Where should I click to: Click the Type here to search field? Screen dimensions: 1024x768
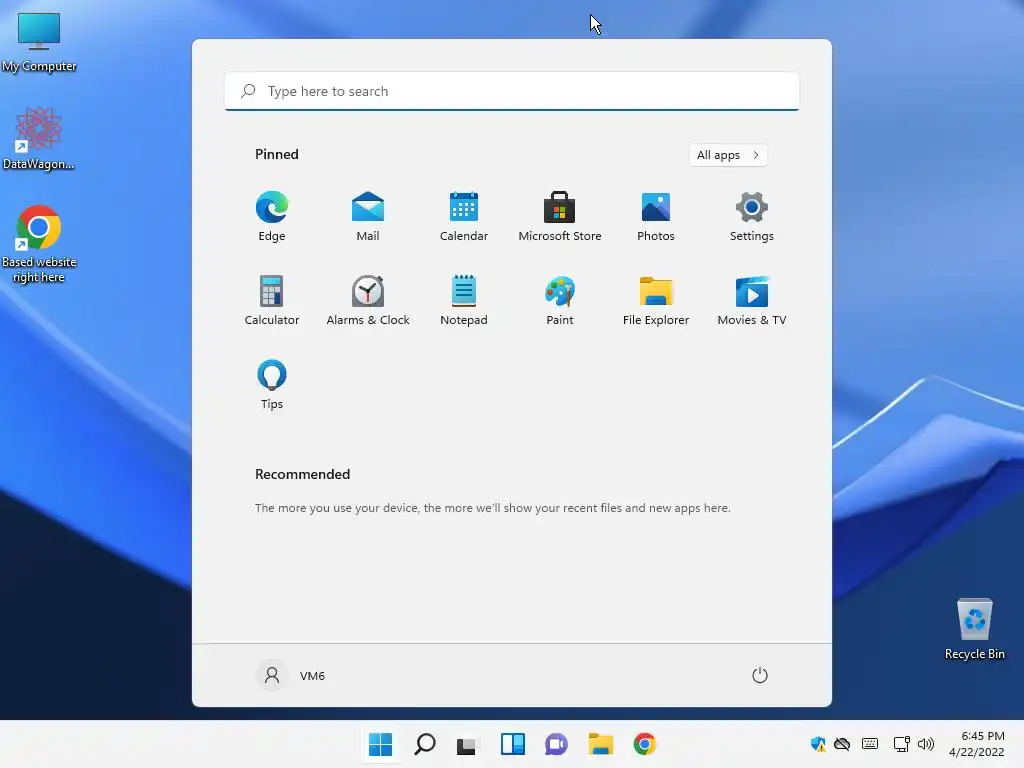(512, 91)
